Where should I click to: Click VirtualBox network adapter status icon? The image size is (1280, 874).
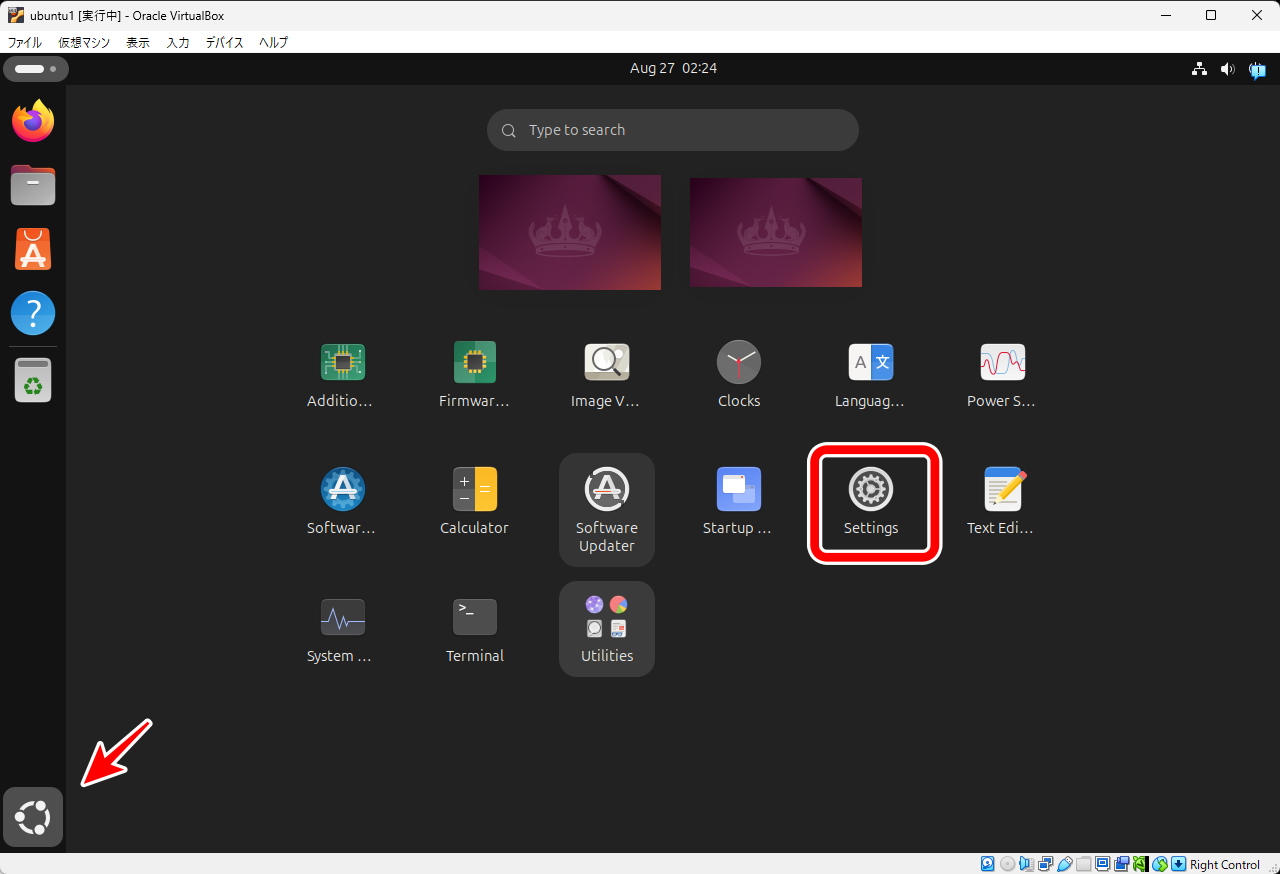[1045, 864]
